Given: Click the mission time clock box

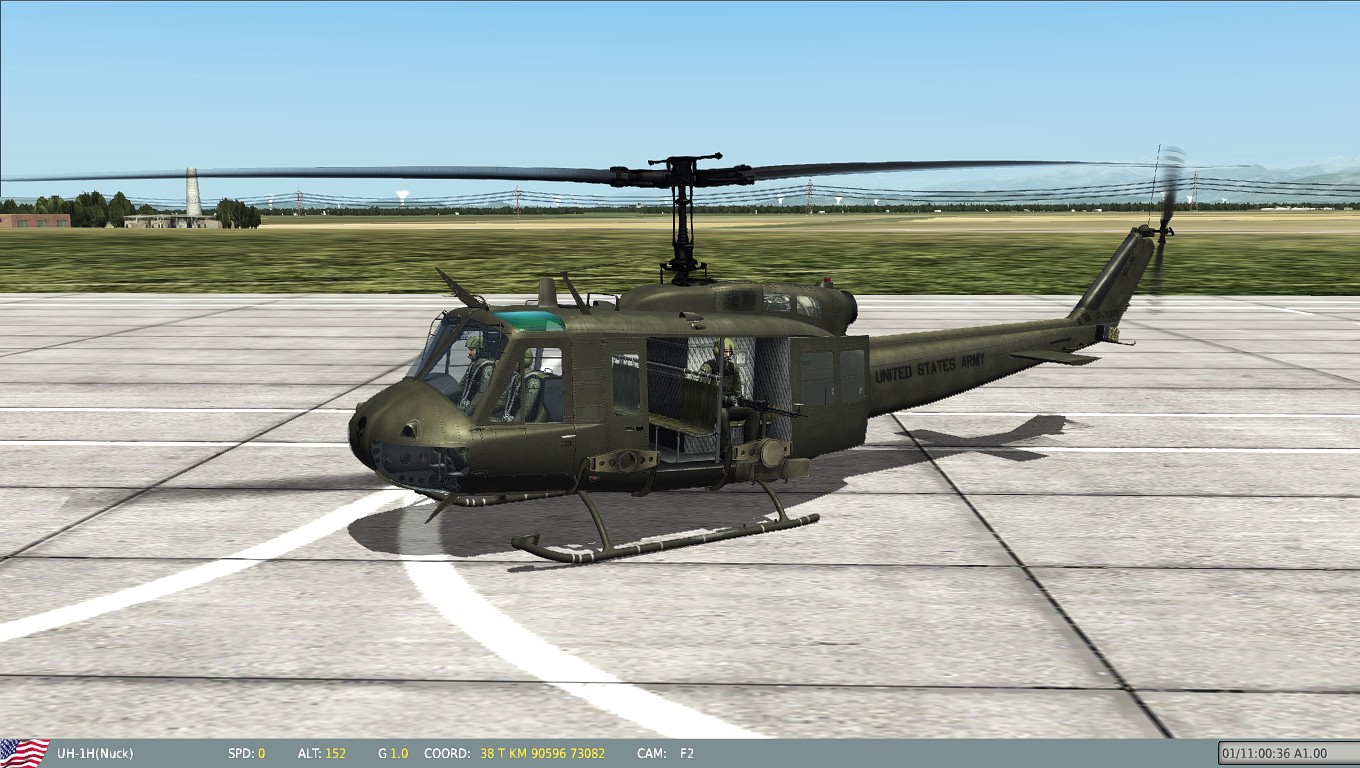Looking at the screenshot, I should point(1286,753).
